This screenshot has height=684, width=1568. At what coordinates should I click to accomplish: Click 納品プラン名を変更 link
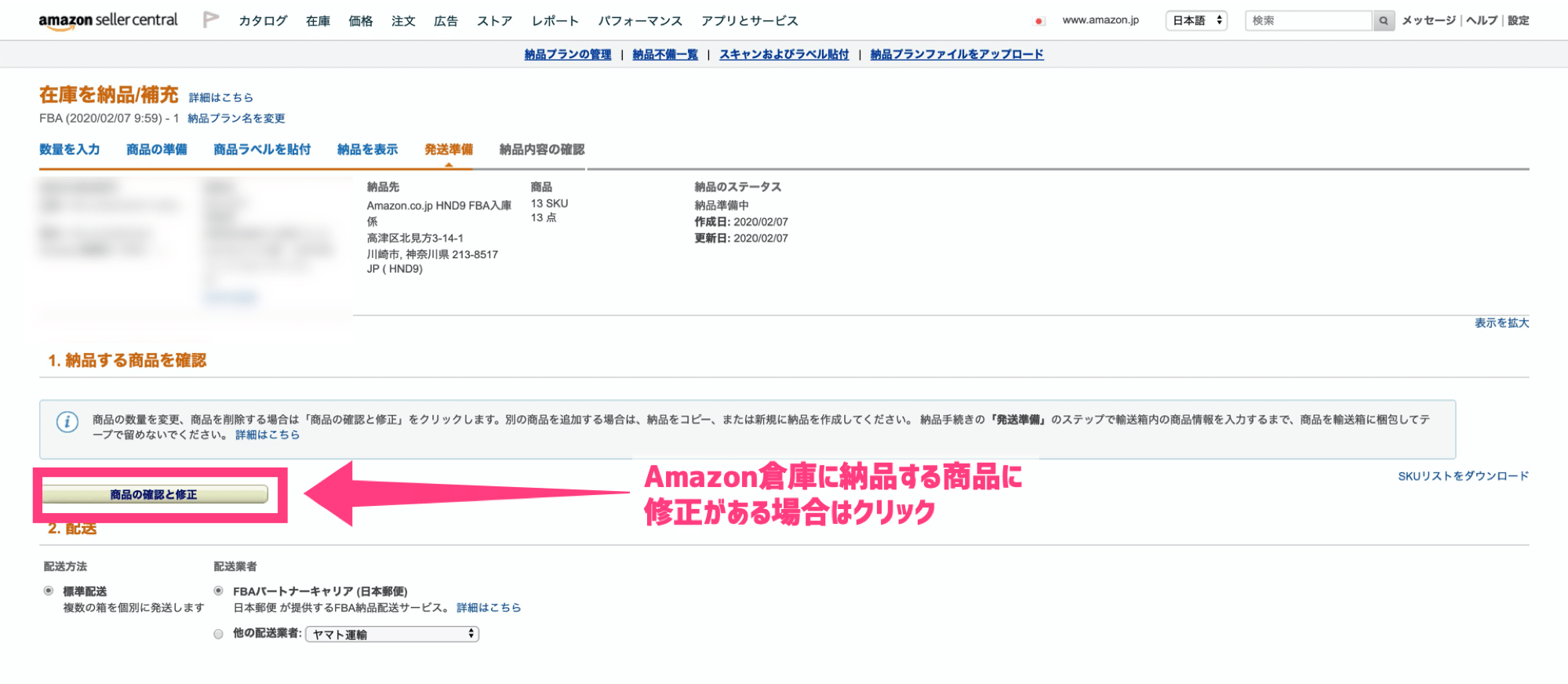(x=236, y=118)
